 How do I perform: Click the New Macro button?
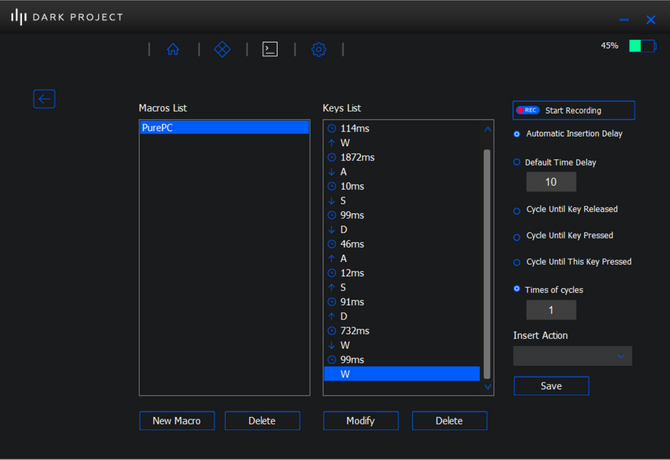coord(177,421)
